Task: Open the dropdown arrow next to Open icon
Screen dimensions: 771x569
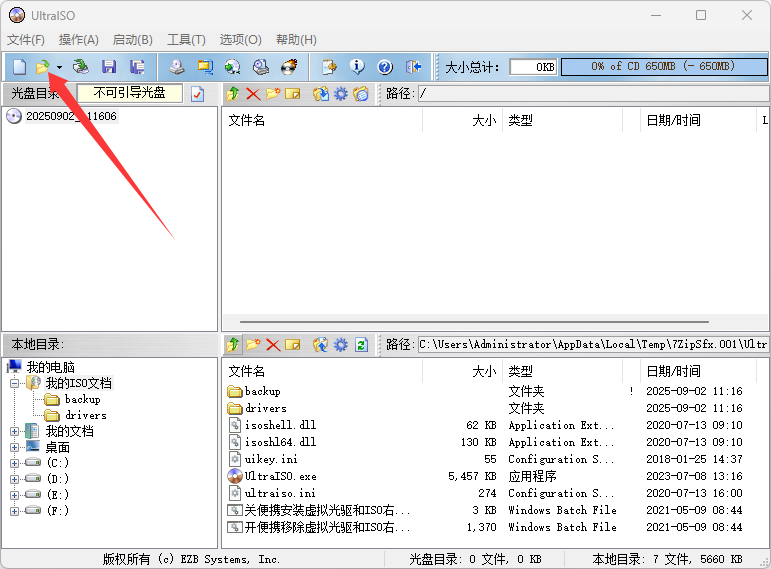Action: click(59, 67)
